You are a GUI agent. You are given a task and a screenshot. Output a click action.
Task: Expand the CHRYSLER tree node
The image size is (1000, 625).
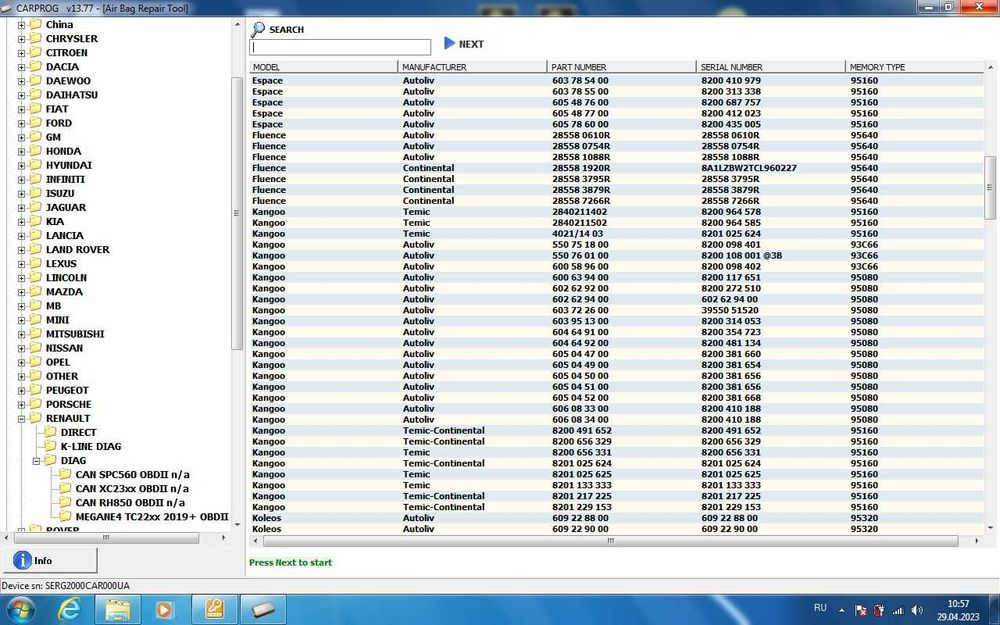[x=21, y=39]
